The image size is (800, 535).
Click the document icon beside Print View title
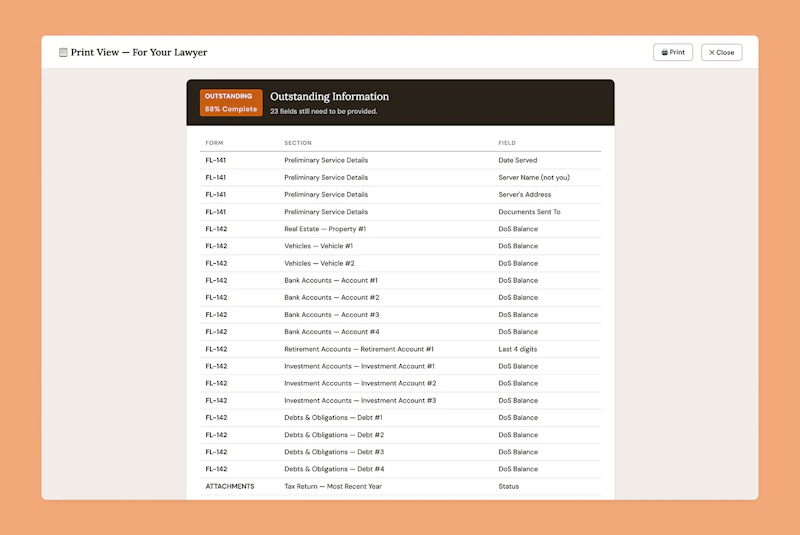pyautogui.click(x=63, y=52)
